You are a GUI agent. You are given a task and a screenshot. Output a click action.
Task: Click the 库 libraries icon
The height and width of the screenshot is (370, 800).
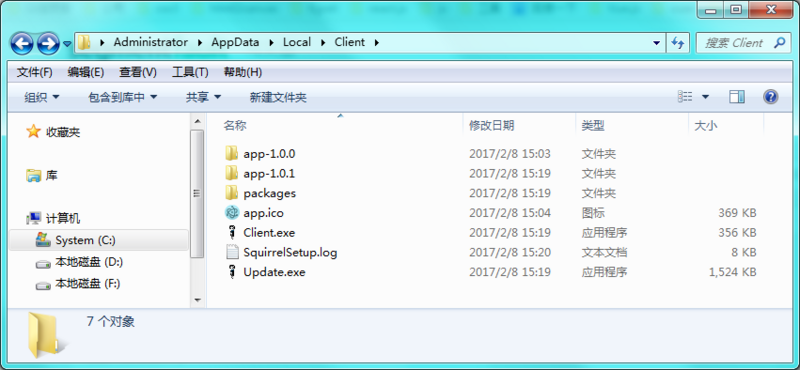(x=33, y=176)
